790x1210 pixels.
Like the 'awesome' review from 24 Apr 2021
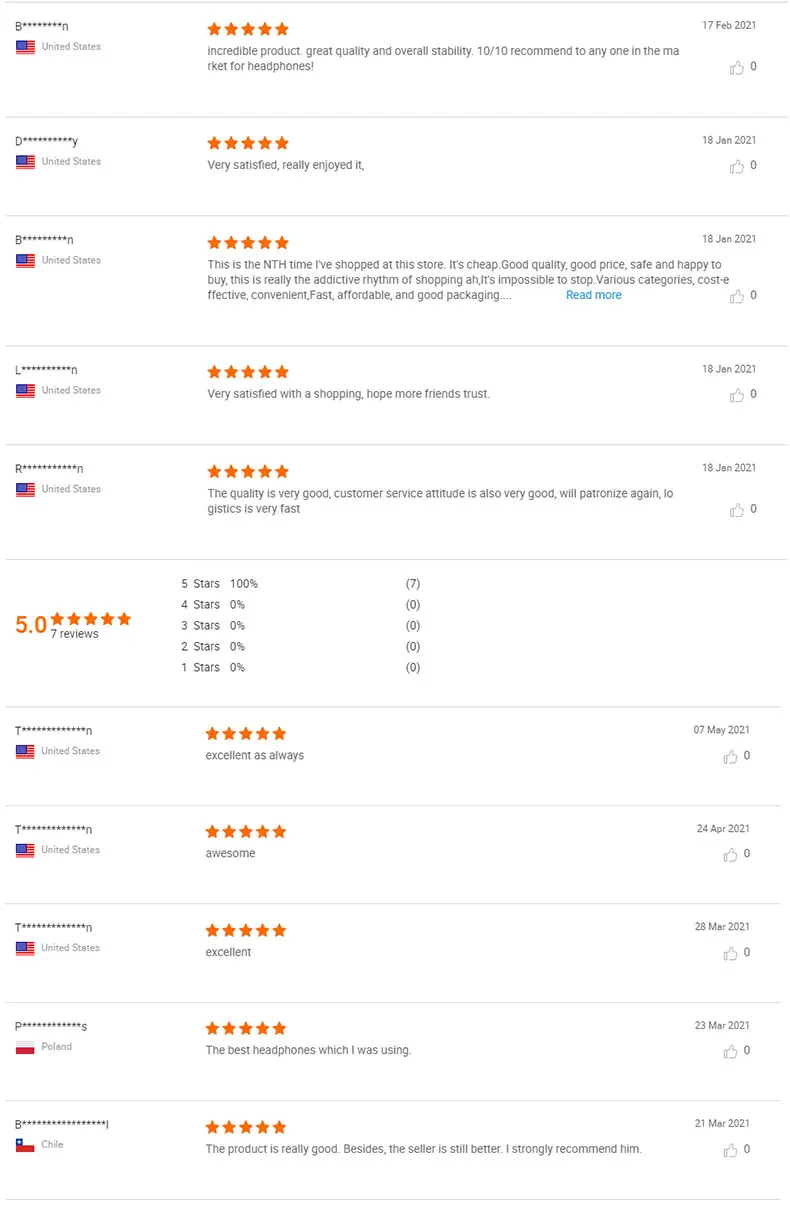click(731, 855)
